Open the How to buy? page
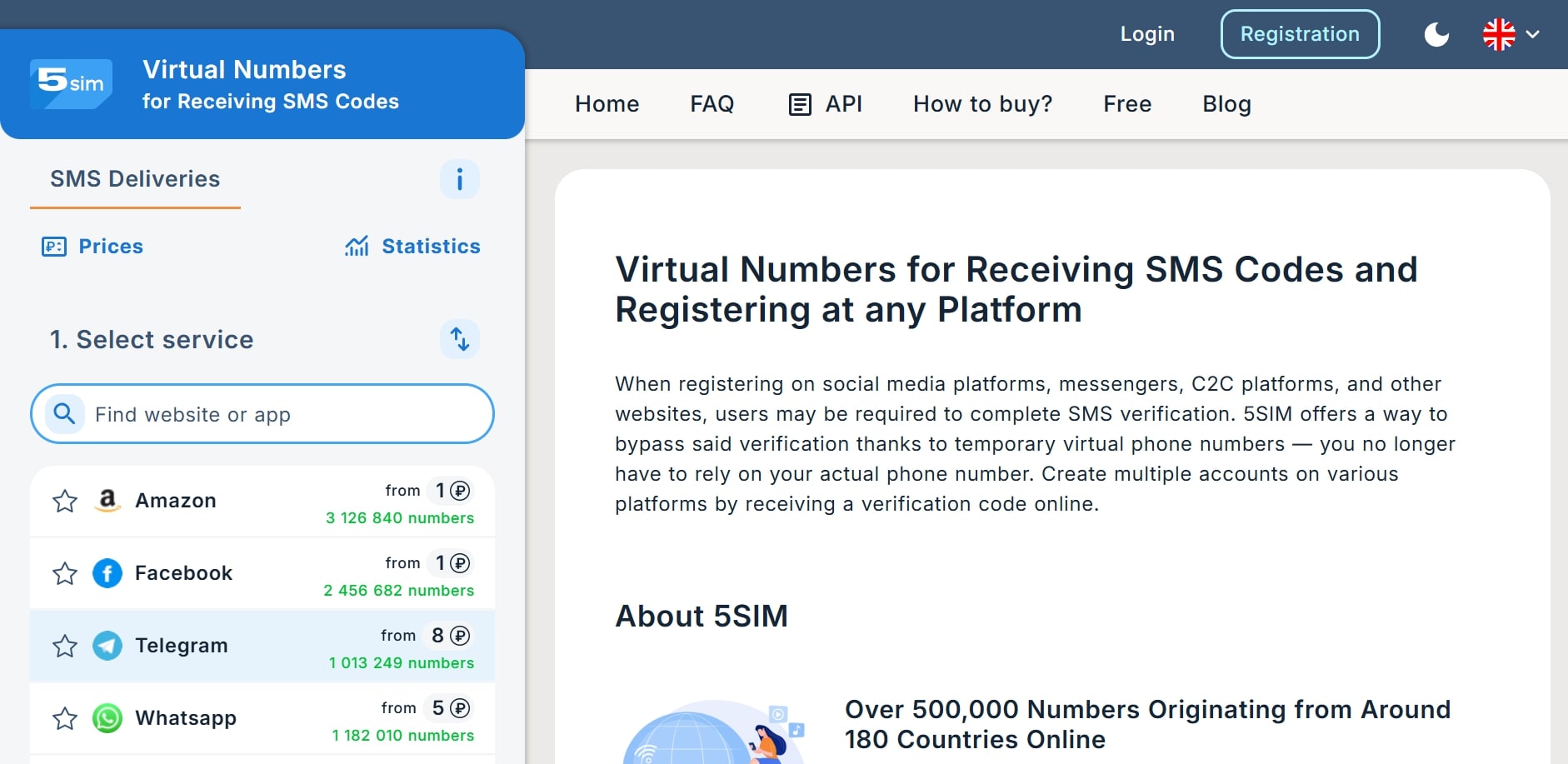Image resolution: width=1568 pixels, height=764 pixels. point(983,104)
